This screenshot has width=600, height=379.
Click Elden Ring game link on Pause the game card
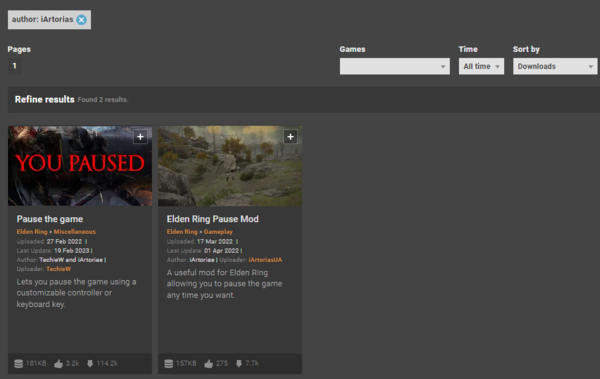click(32, 232)
